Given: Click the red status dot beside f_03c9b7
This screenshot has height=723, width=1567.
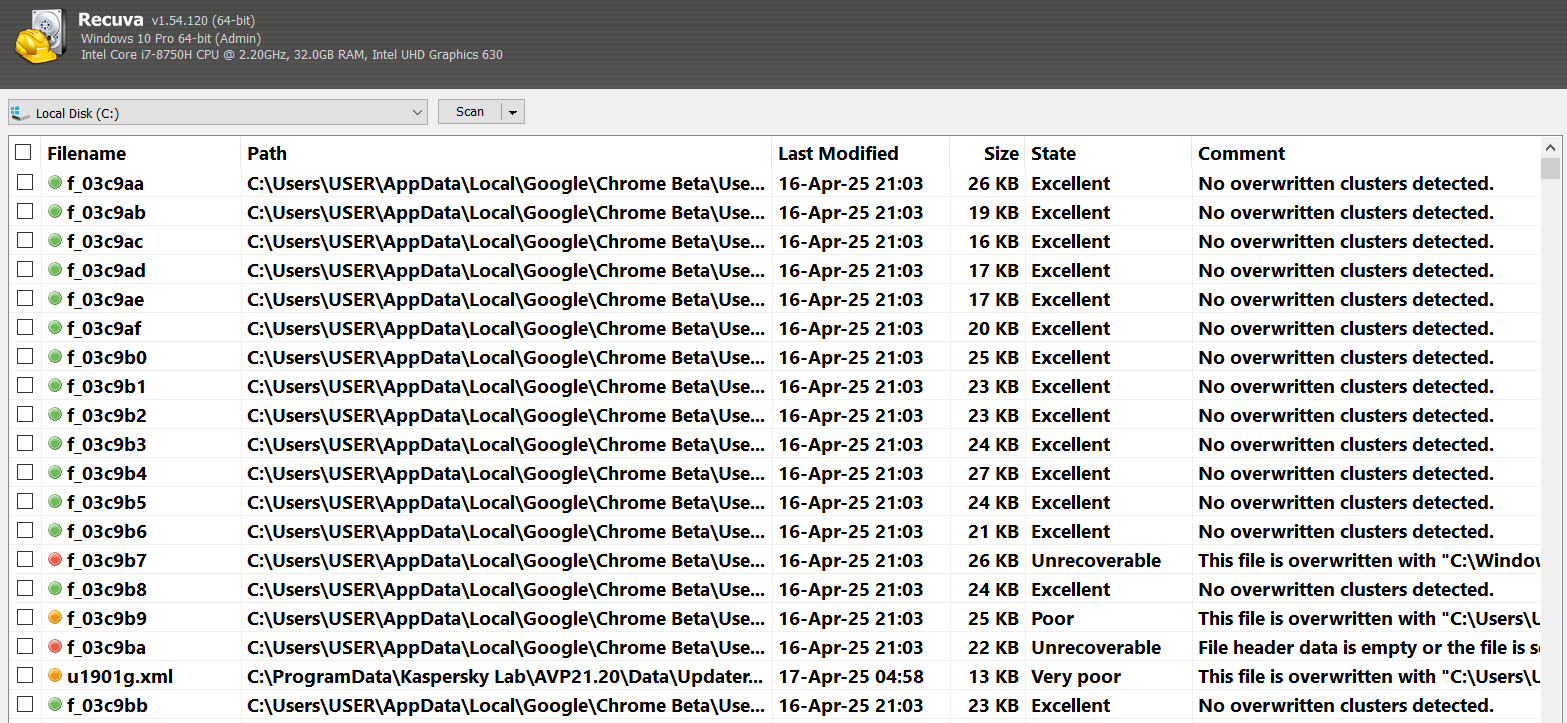Looking at the screenshot, I should [55, 560].
